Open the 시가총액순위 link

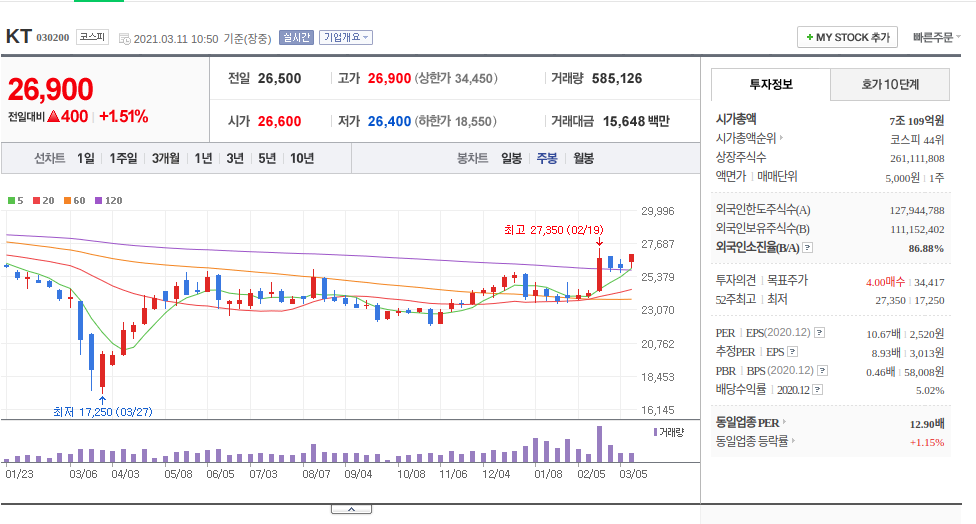click(x=749, y=138)
